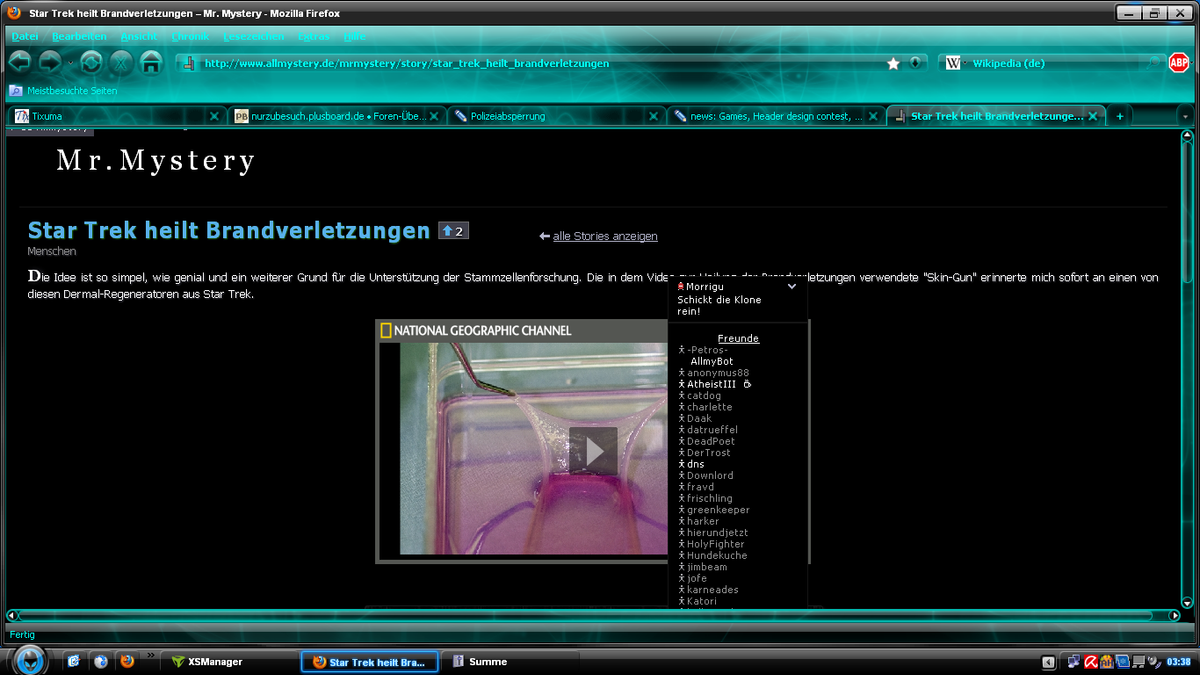Screen dimensions: 1200x675
Task: Reload the page using the refresh icon
Action: pos(91,62)
